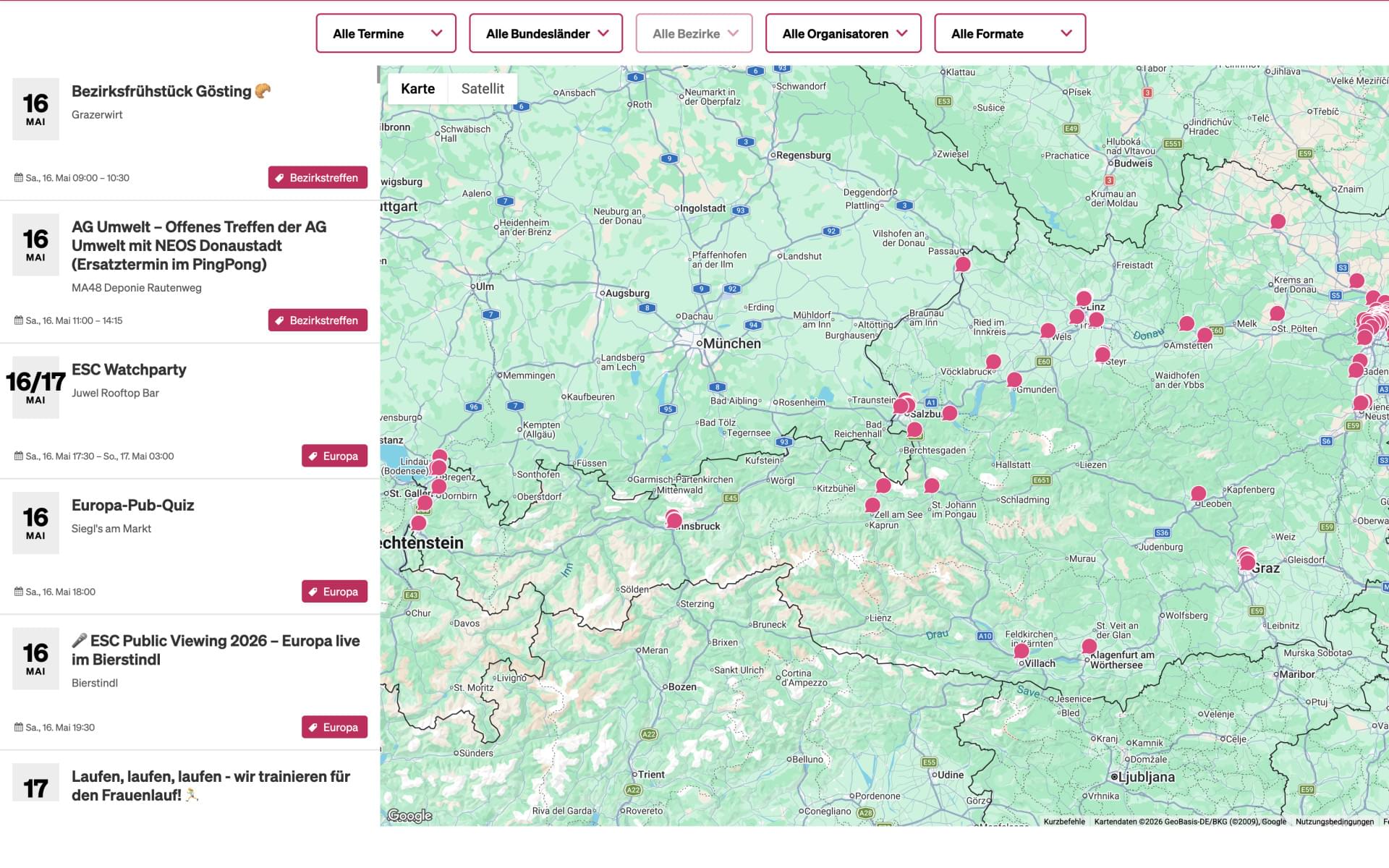Open ESC Watchparty event
The height and width of the screenshot is (868, 1389).
(129, 370)
